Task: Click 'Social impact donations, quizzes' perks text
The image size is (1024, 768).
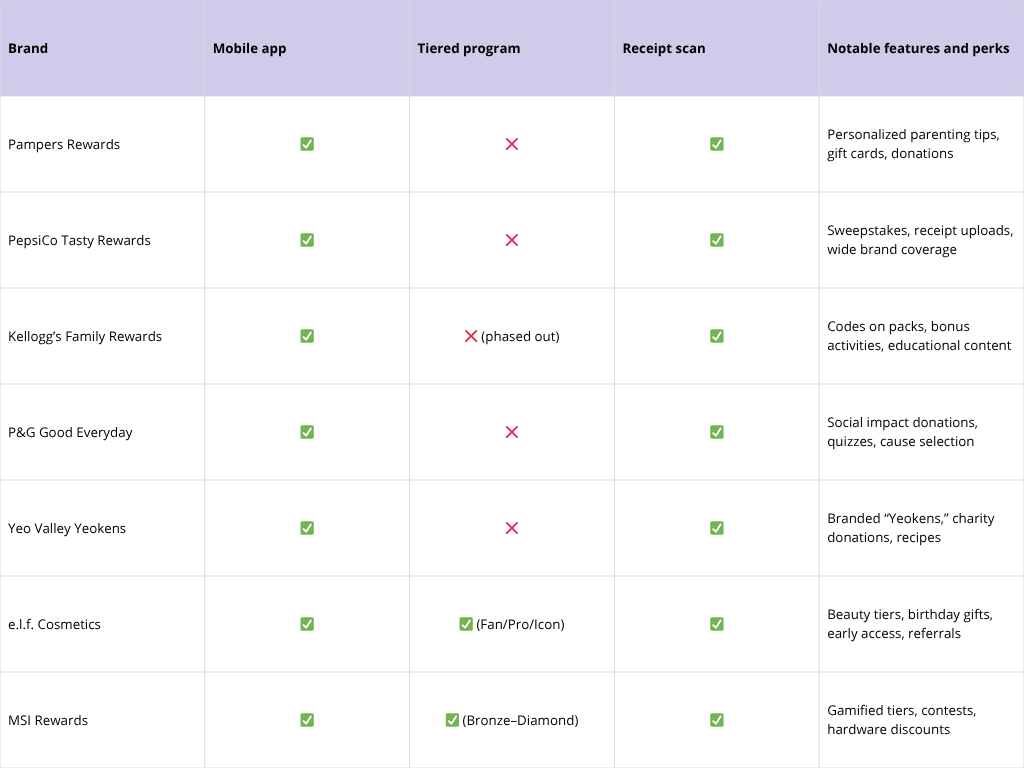Action: point(903,432)
